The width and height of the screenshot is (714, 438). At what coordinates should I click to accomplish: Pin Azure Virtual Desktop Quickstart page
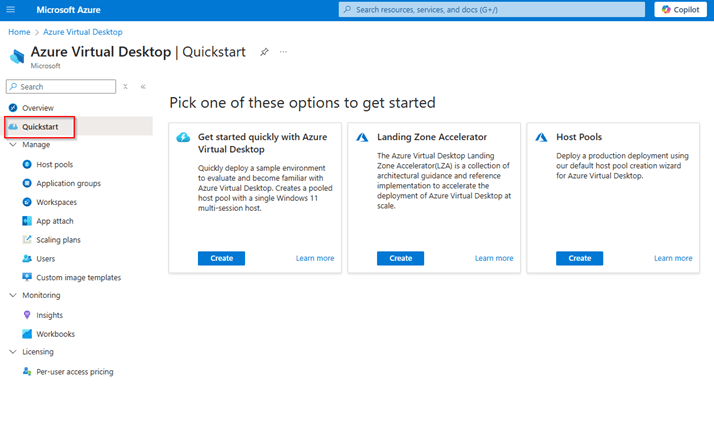(x=264, y=52)
